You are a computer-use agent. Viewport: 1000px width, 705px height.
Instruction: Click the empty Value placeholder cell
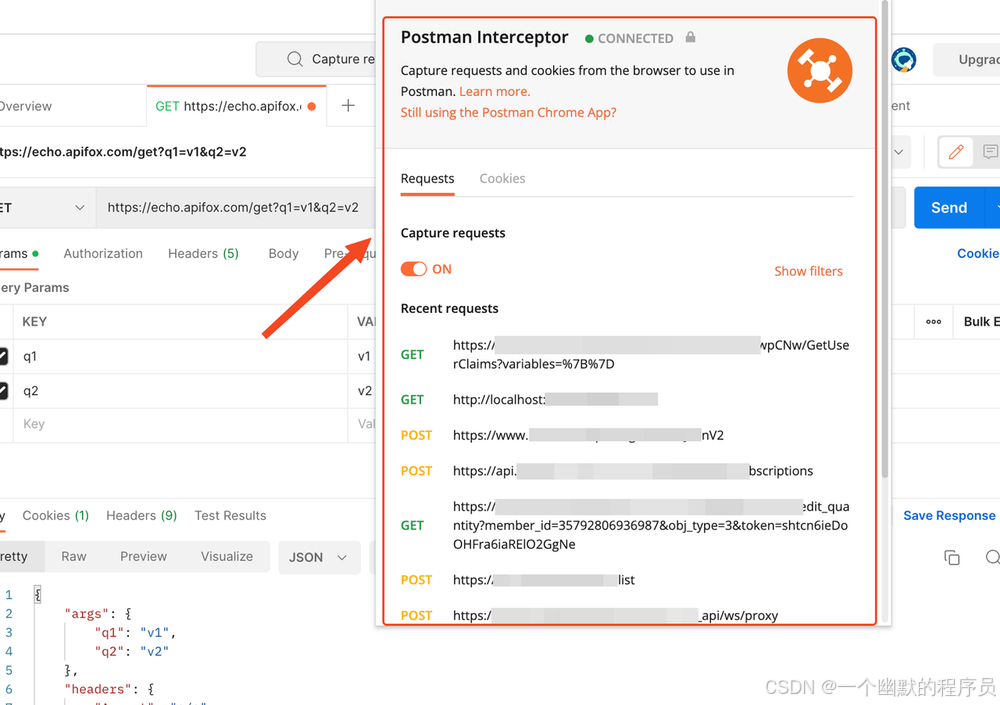[362, 424]
